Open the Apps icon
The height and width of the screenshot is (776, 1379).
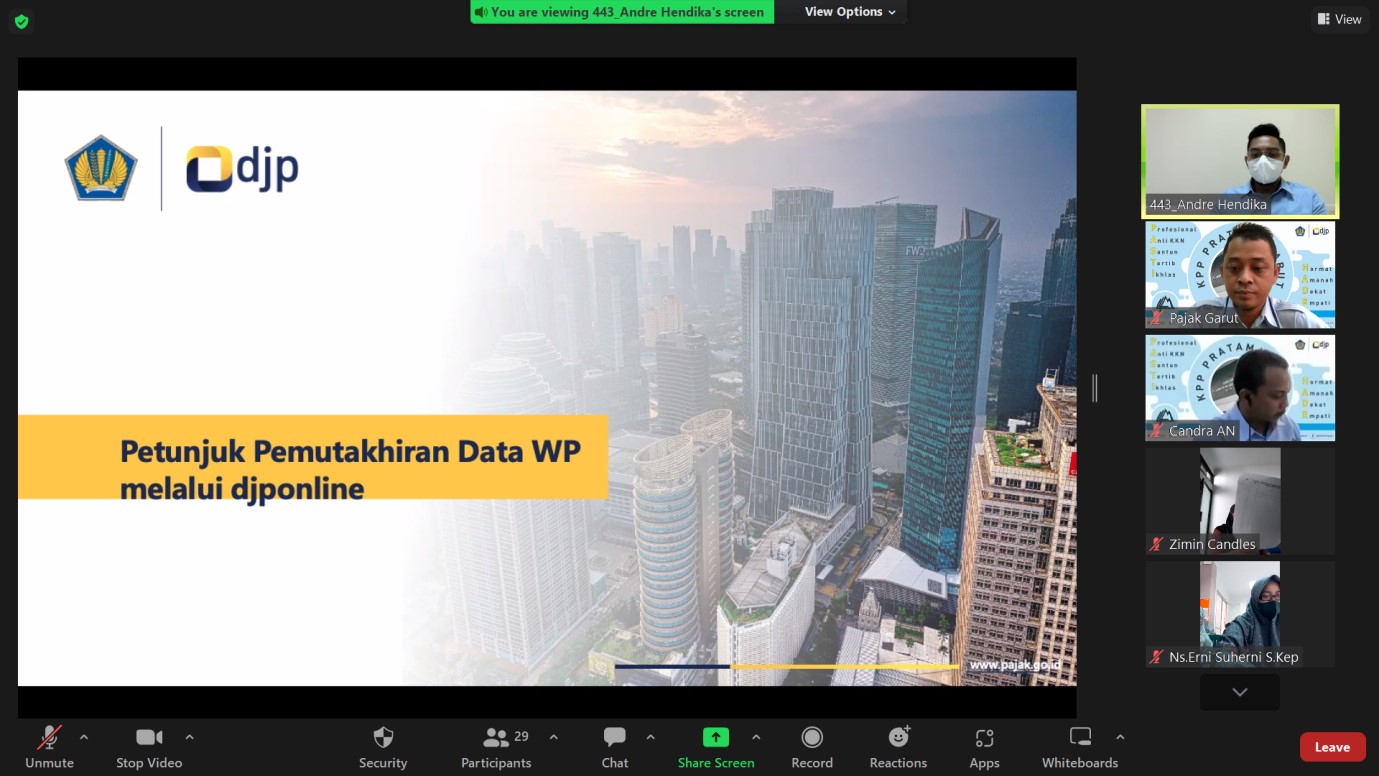(x=984, y=747)
